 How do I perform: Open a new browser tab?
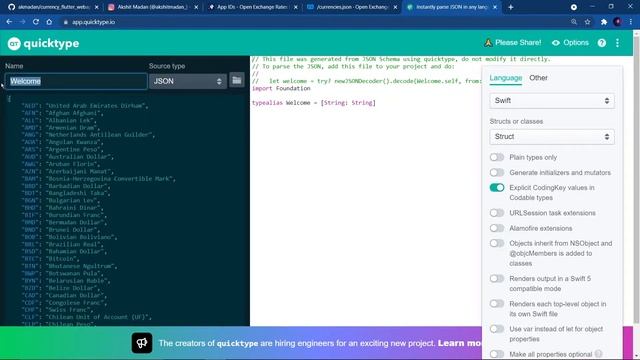click(x=511, y=7)
